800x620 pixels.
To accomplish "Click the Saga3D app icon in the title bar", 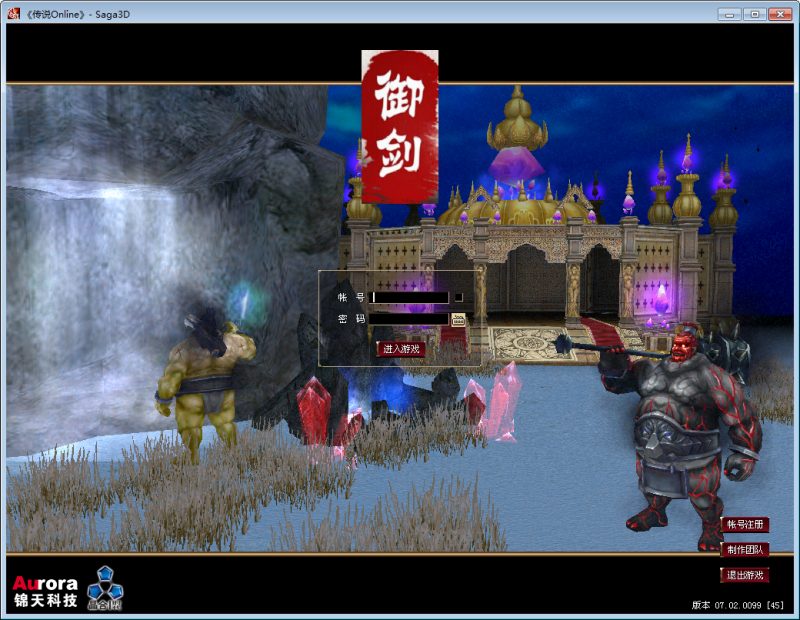I will 14,14.
